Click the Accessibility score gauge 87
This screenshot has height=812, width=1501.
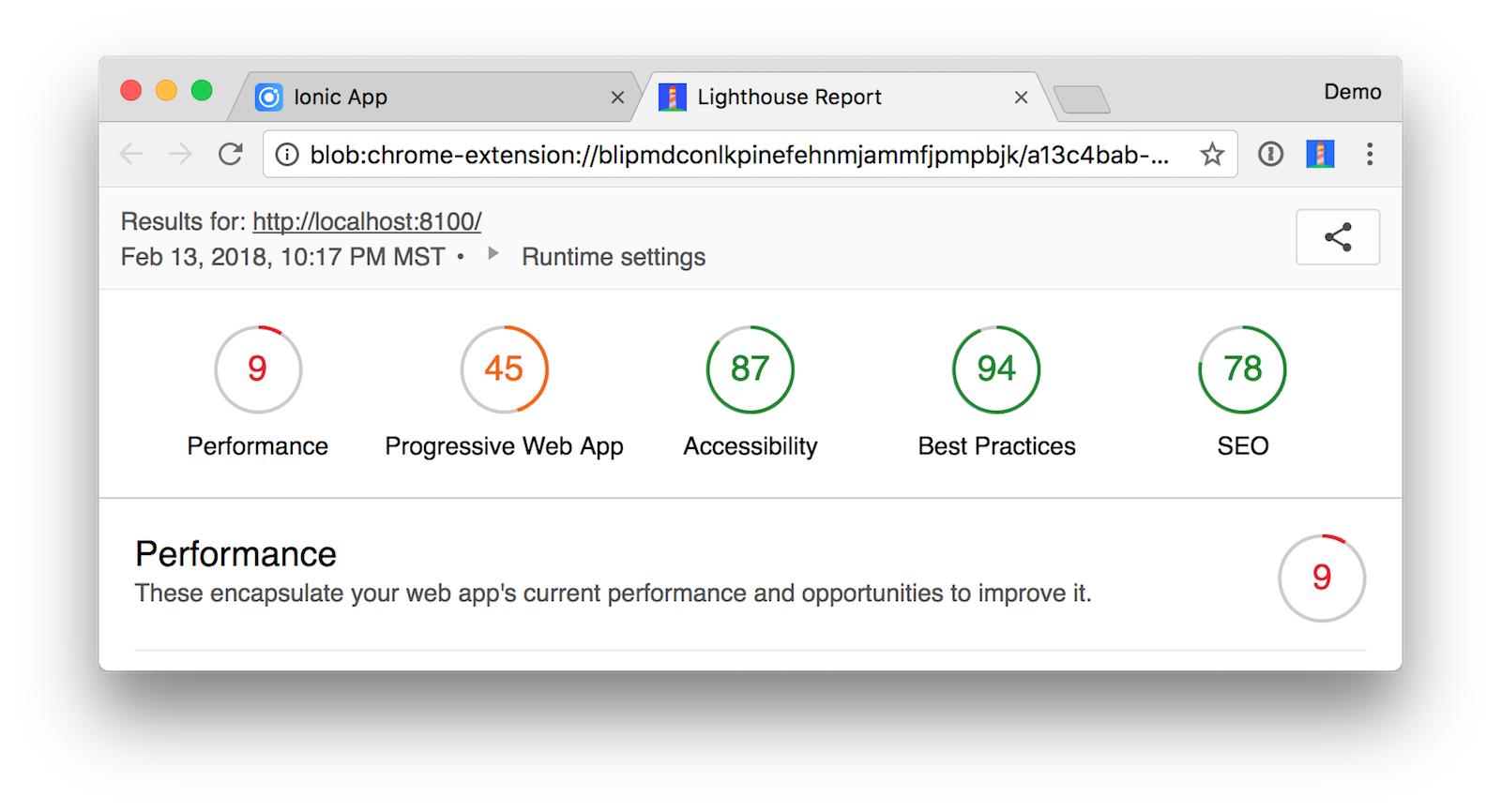(x=750, y=369)
